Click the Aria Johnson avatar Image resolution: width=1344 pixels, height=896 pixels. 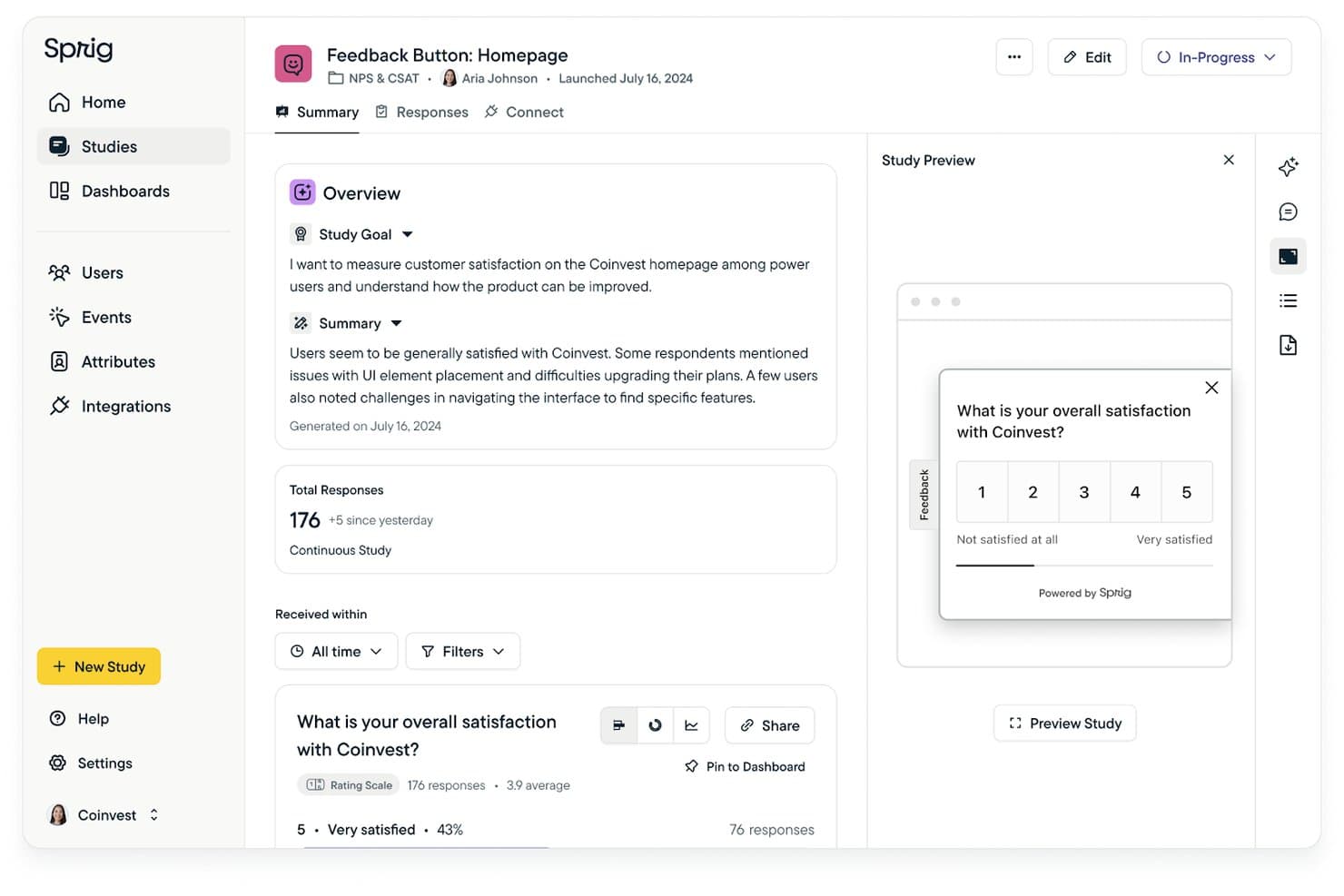click(449, 78)
